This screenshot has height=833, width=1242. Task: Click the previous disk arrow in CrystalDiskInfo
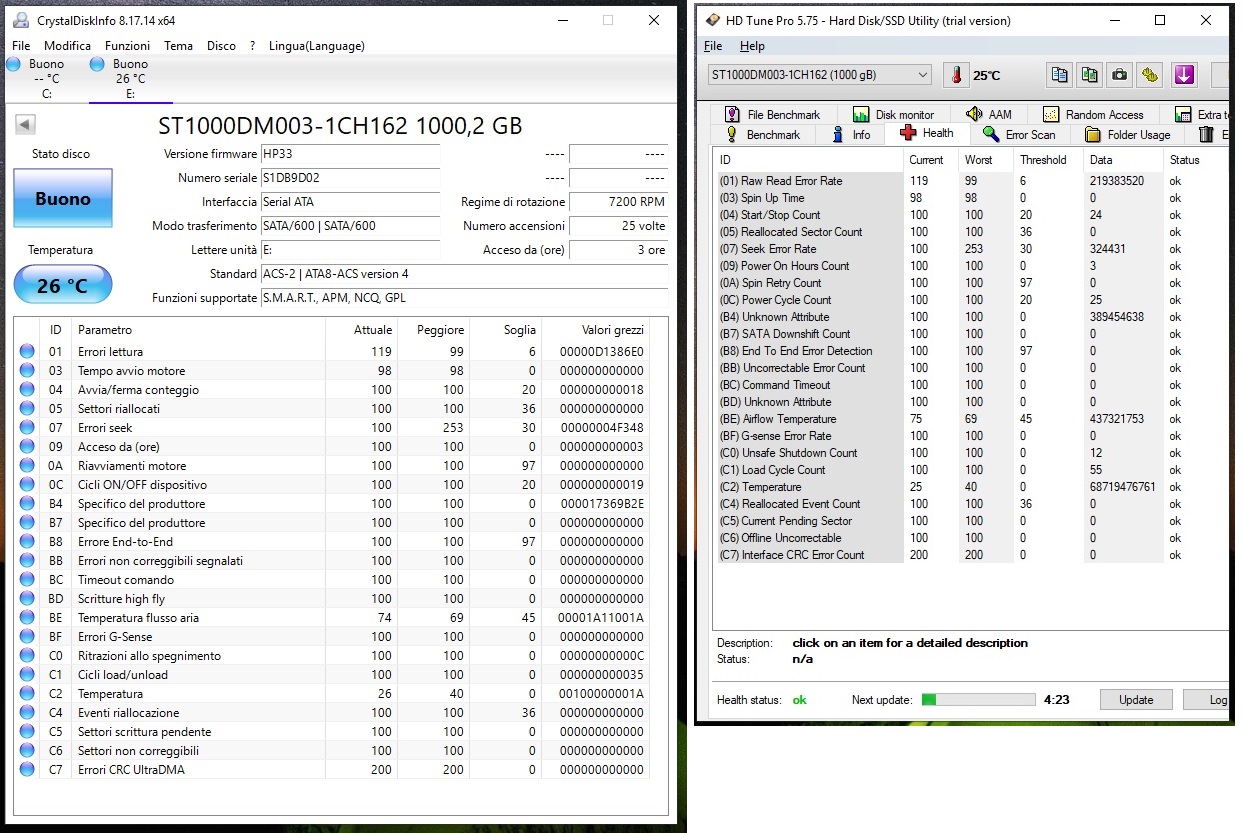pos(25,125)
